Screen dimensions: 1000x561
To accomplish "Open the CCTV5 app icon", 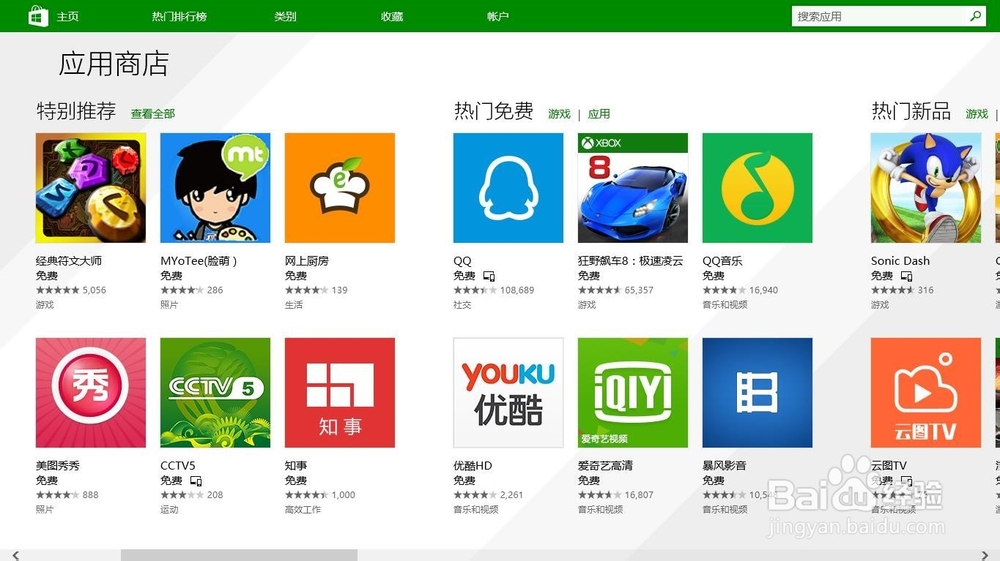I will tap(215, 393).
